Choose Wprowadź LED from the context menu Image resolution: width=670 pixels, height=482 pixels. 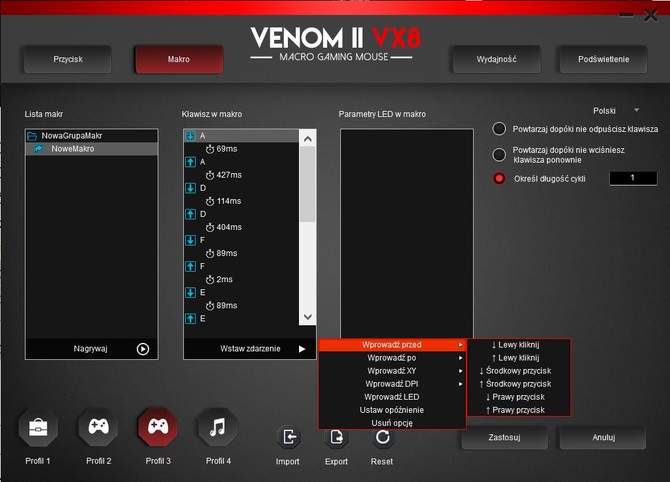coord(392,397)
